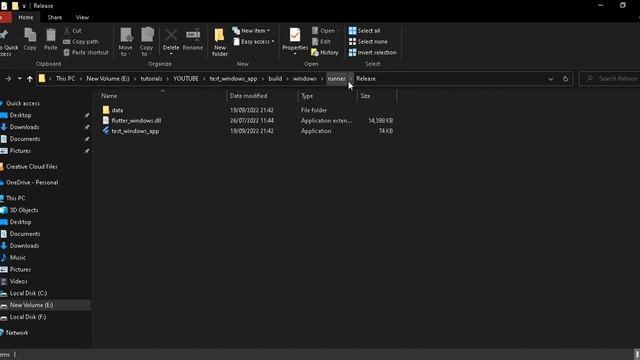Go to runner in breadcrumb path
The image size is (640, 360).
[336, 79]
